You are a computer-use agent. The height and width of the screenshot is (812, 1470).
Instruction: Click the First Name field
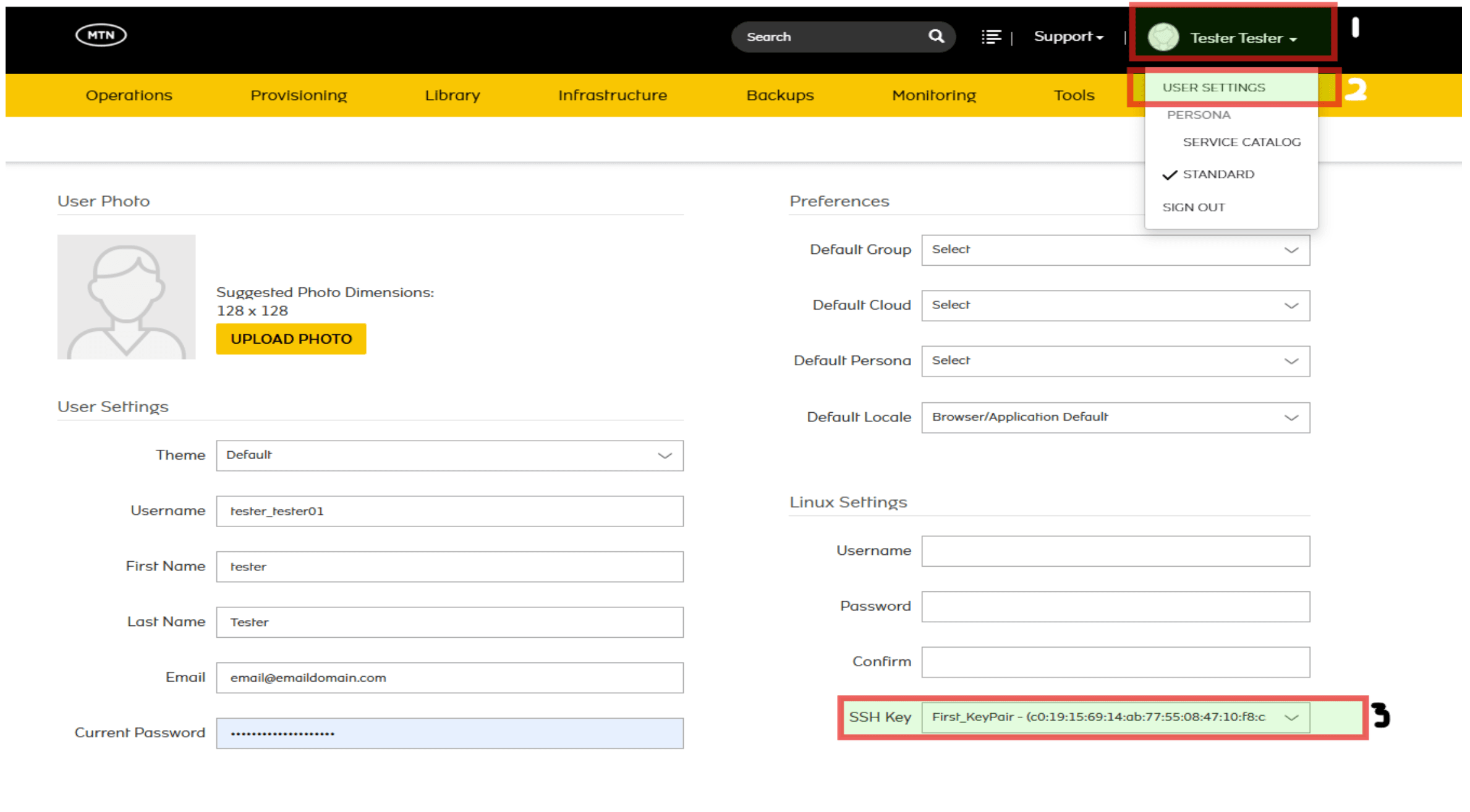coord(449,567)
